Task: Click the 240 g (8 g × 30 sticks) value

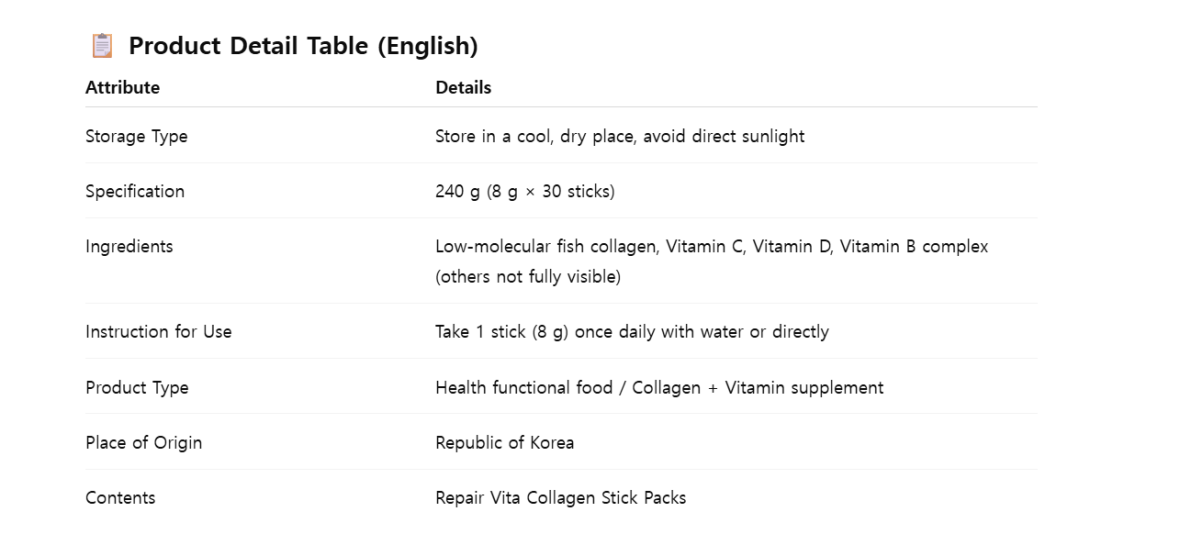Action: coord(524,191)
